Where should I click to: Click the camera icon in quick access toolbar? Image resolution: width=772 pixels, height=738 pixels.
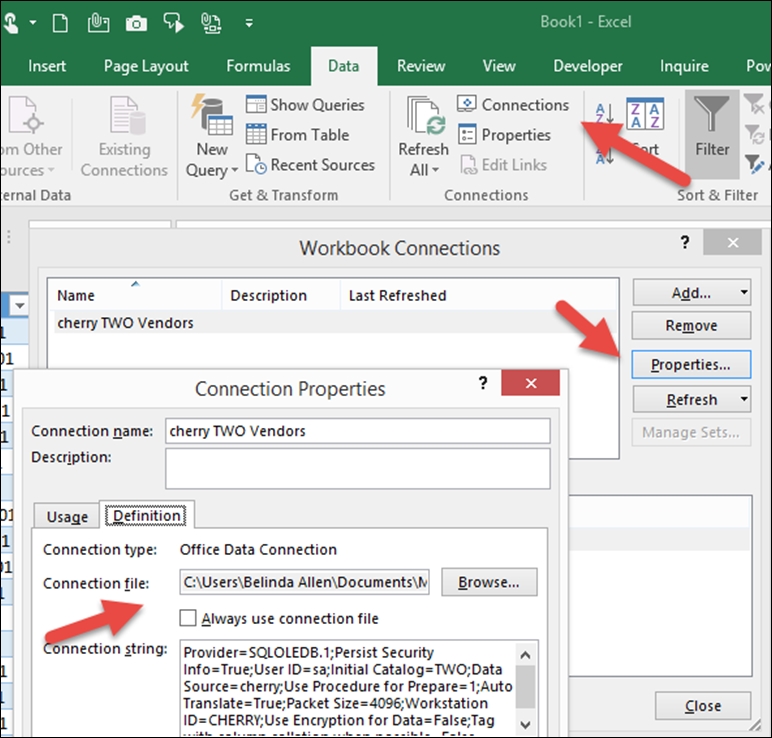(x=136, y=23)
